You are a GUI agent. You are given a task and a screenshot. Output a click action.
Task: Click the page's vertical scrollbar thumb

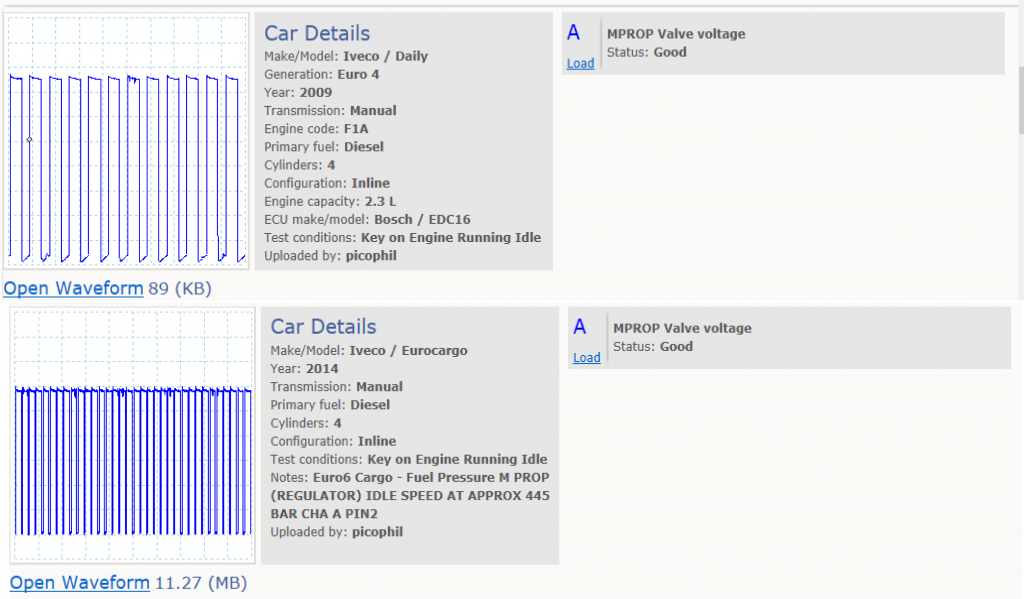point(1020,100)
